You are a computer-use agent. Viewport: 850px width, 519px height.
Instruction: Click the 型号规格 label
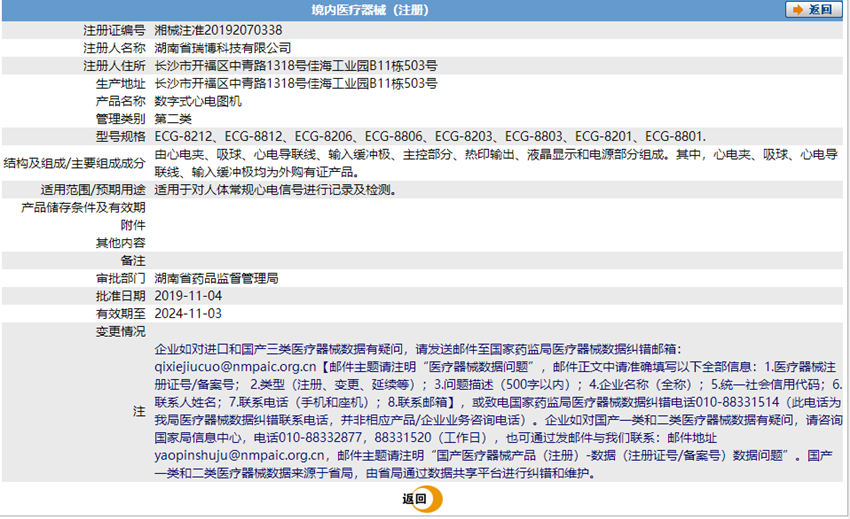coord(120,137)
